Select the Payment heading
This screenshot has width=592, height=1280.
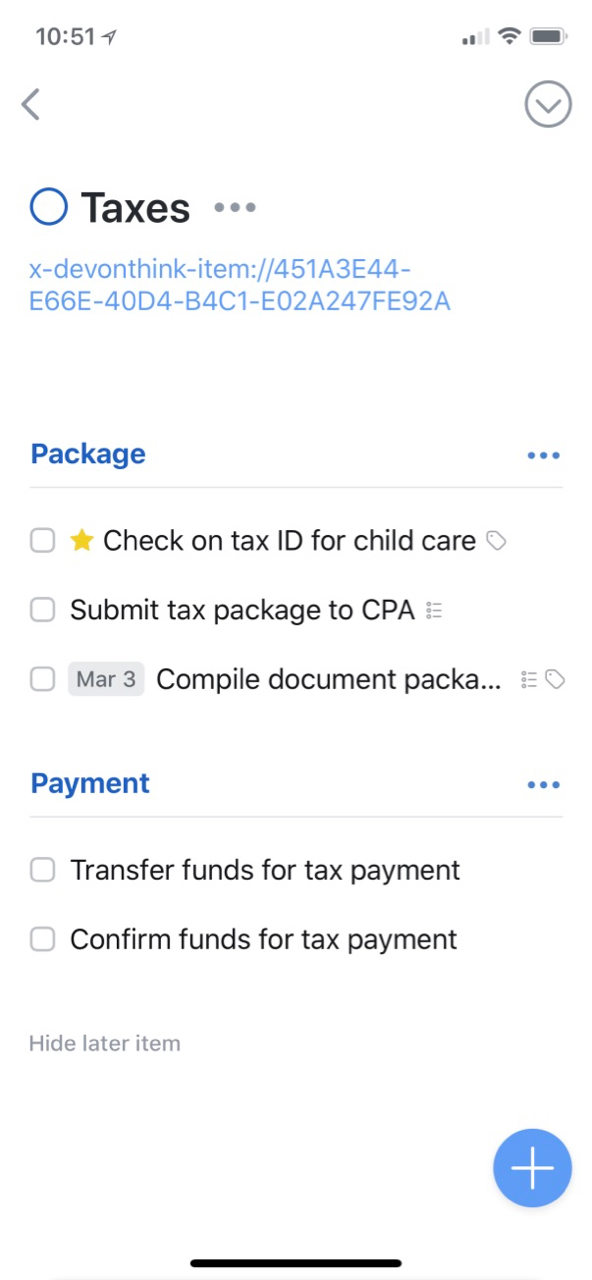90,783
